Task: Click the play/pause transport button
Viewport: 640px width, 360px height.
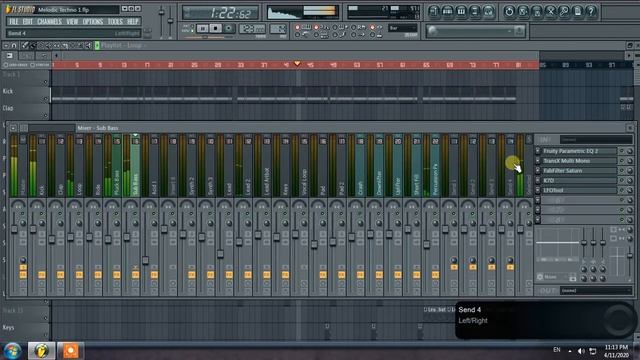Action: point(202,29)
